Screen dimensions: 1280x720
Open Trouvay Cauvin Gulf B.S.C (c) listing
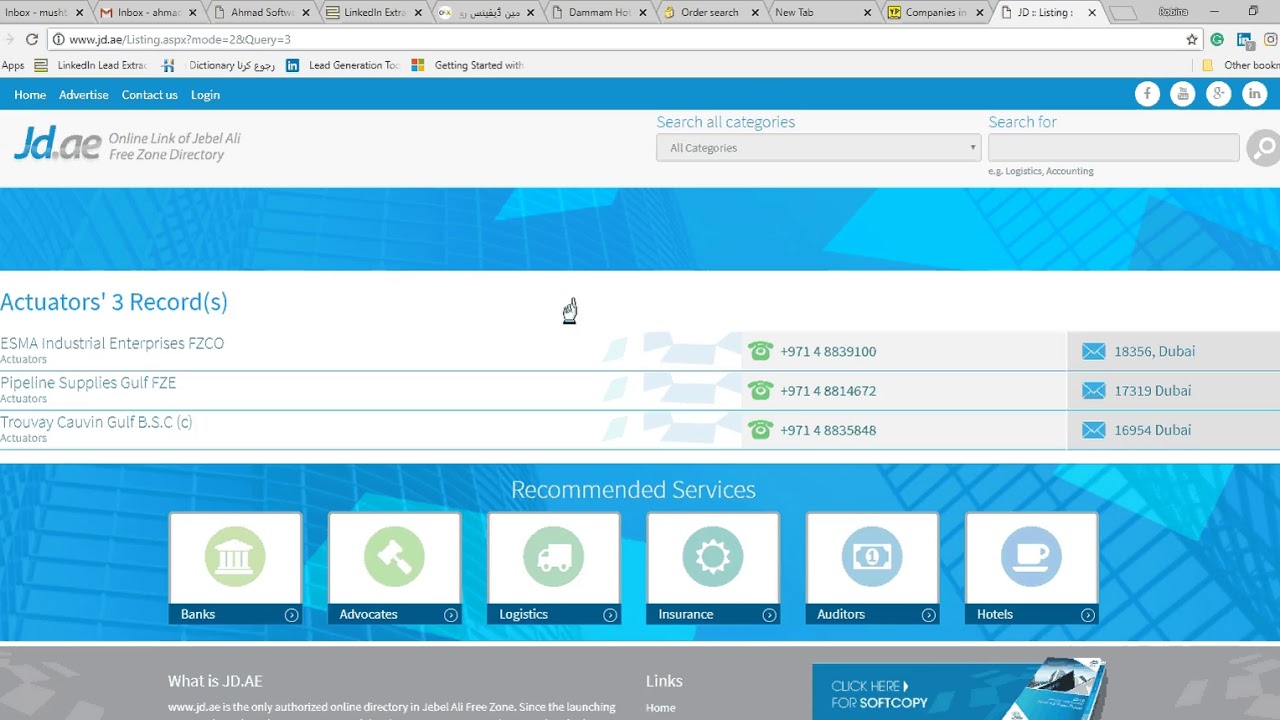(96, 422)
